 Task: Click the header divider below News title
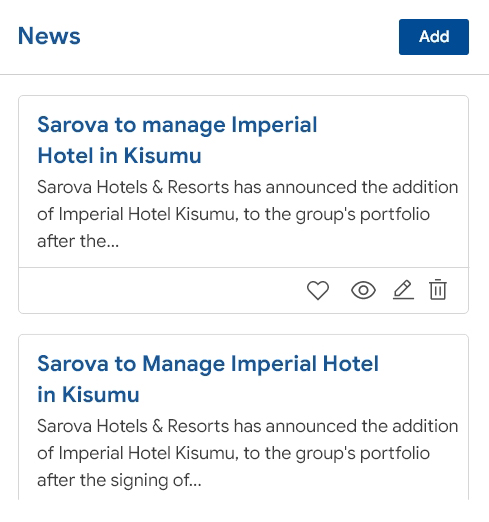[x=244, y=75]
